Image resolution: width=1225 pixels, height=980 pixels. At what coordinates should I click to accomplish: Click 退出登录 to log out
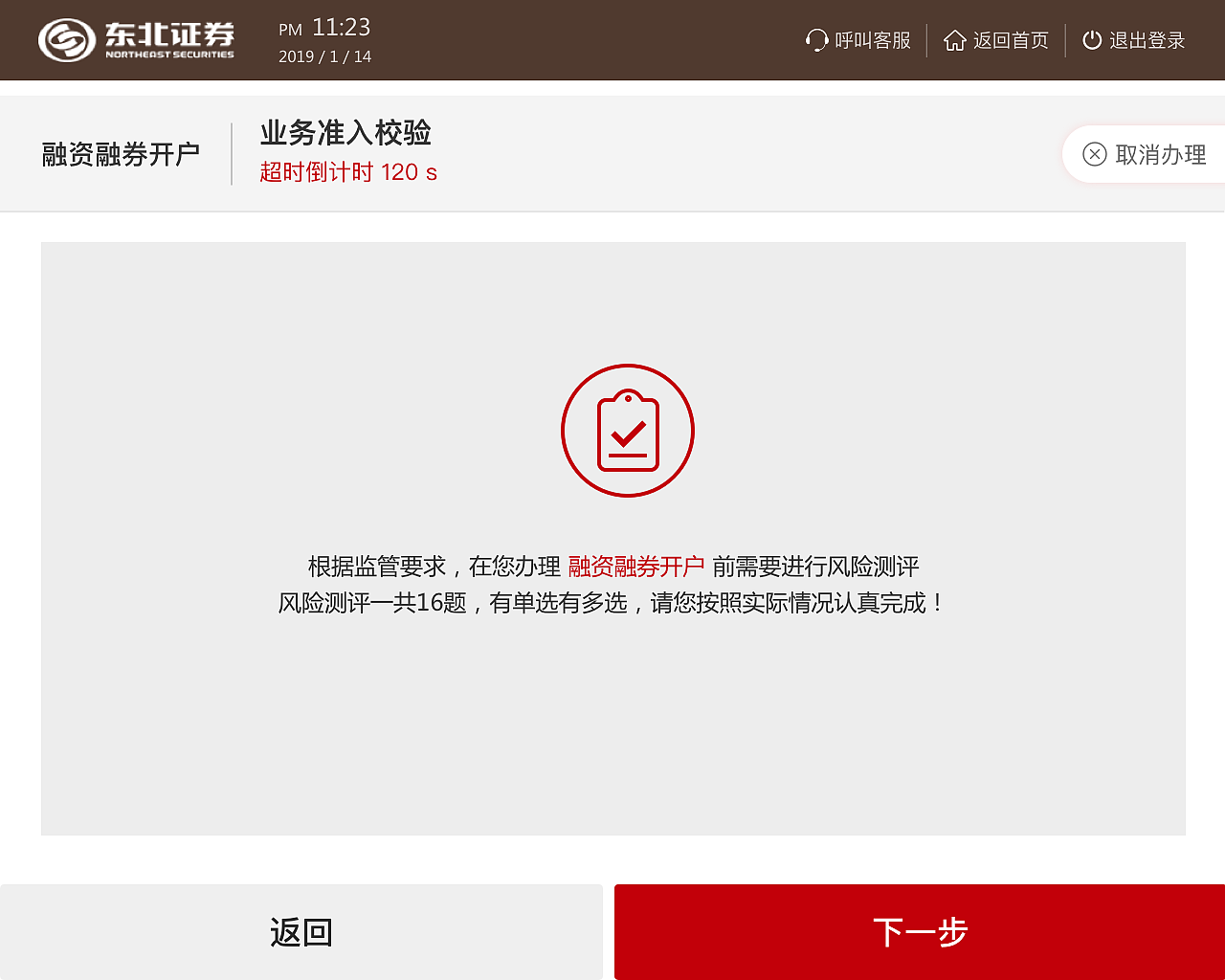pyautogui.click(x=1147, y=40)
